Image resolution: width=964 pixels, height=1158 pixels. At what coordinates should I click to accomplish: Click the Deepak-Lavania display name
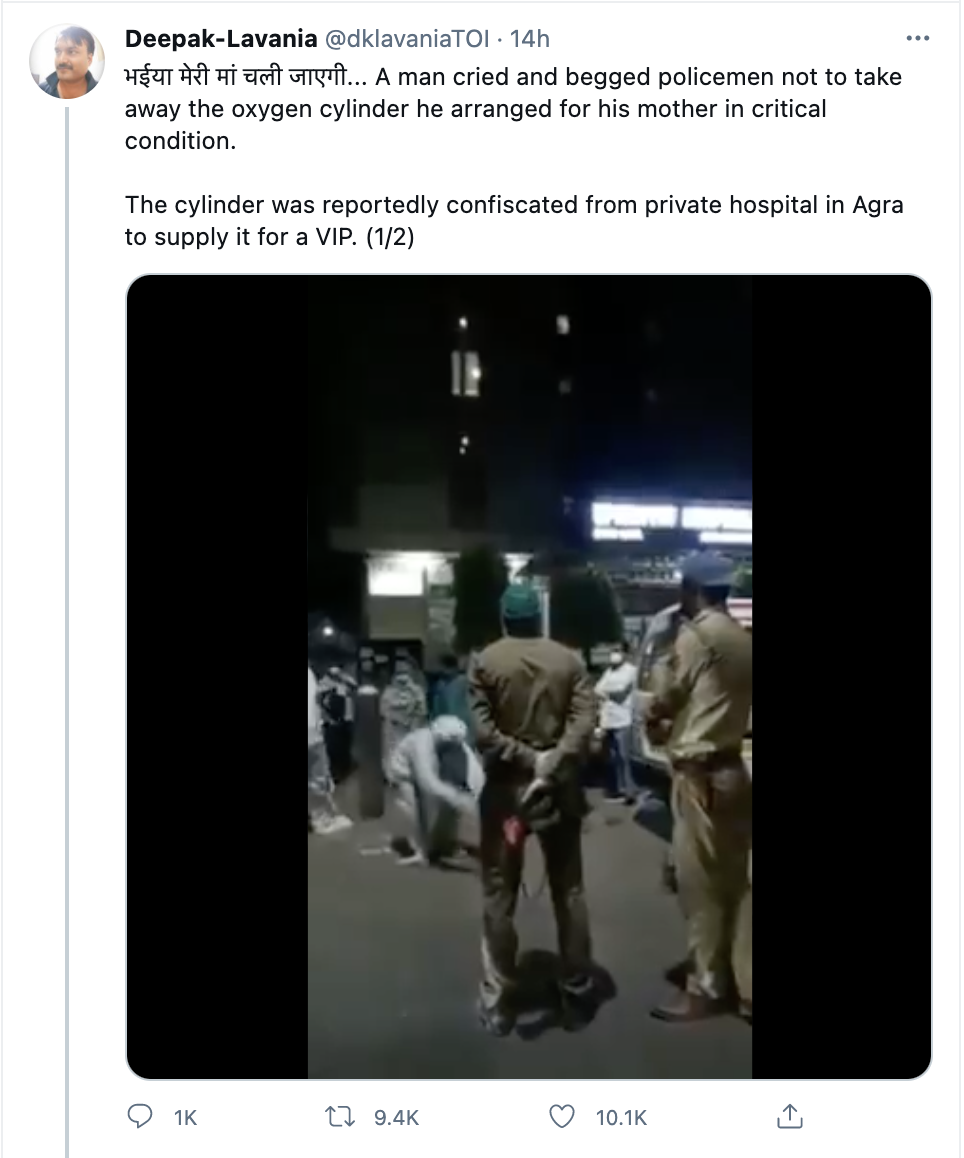(x=221, y=39)
